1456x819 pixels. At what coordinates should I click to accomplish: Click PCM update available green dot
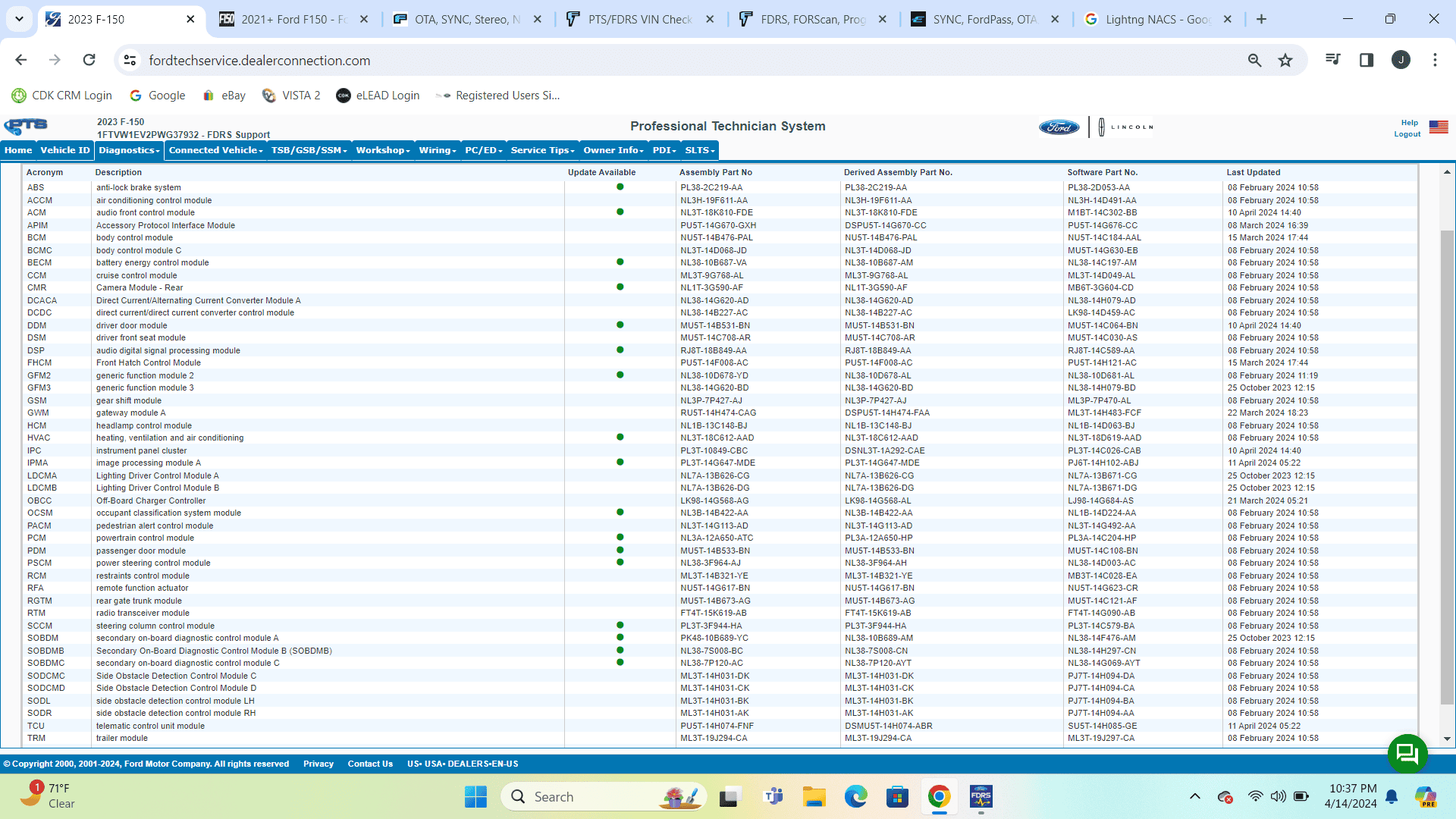[x=620, y=538]
